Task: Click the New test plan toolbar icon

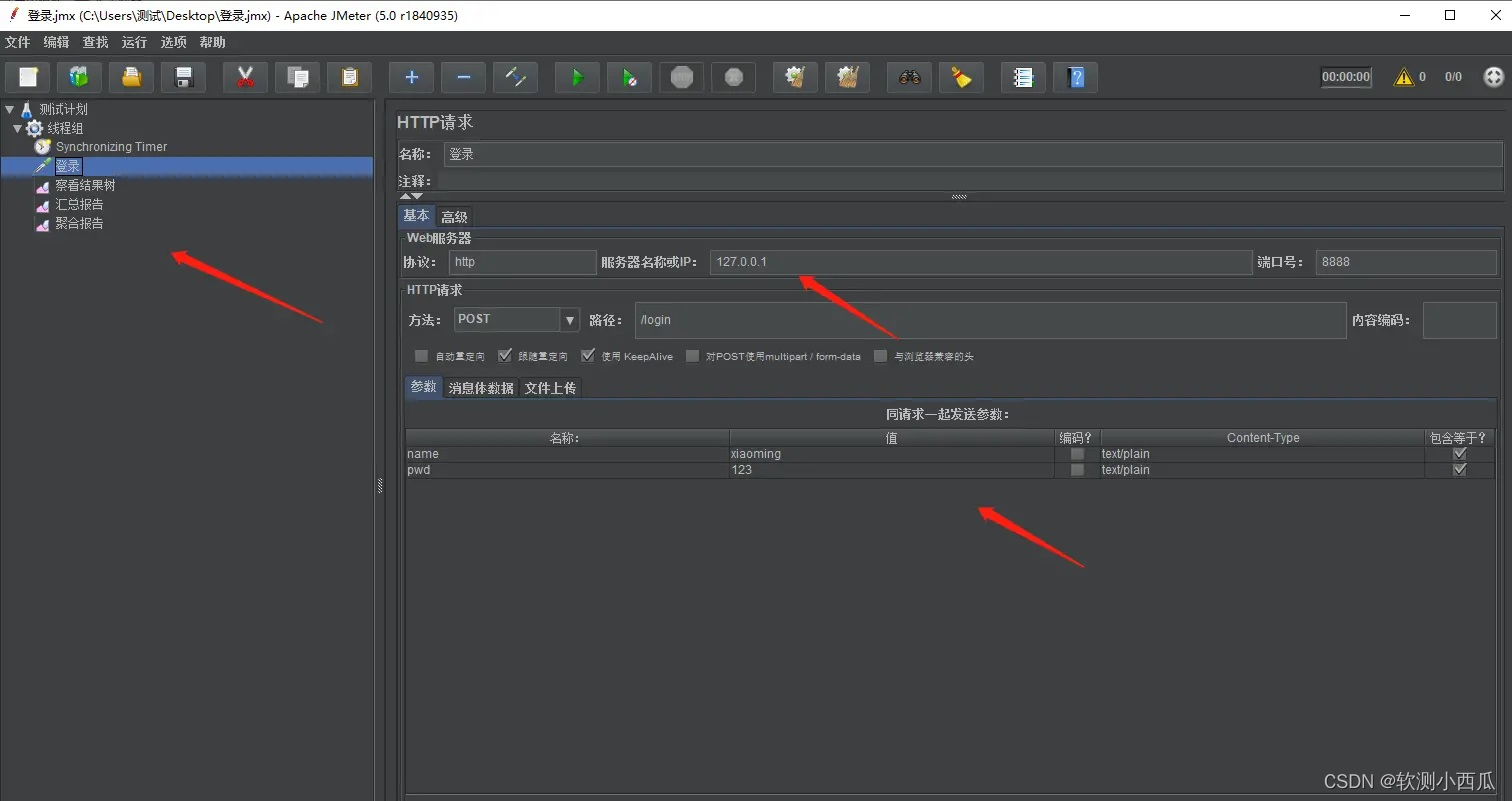Action: pyautogui.click(x=28, y=77)
